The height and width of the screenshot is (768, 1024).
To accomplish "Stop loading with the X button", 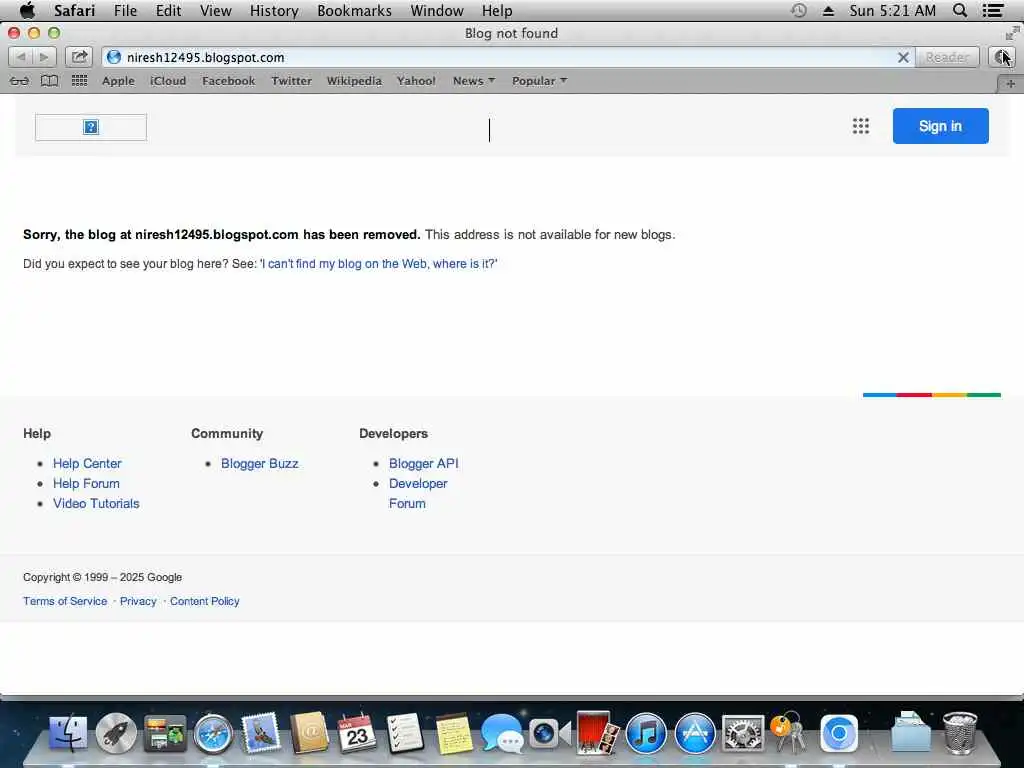I will coord(903,57).
